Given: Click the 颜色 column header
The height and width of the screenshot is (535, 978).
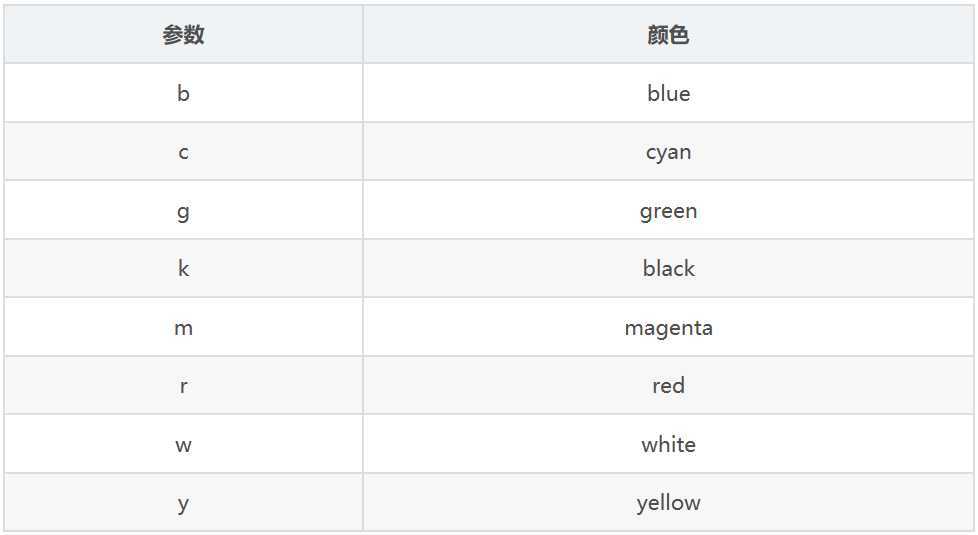Looking at the screenshot, I should (668, 34).
